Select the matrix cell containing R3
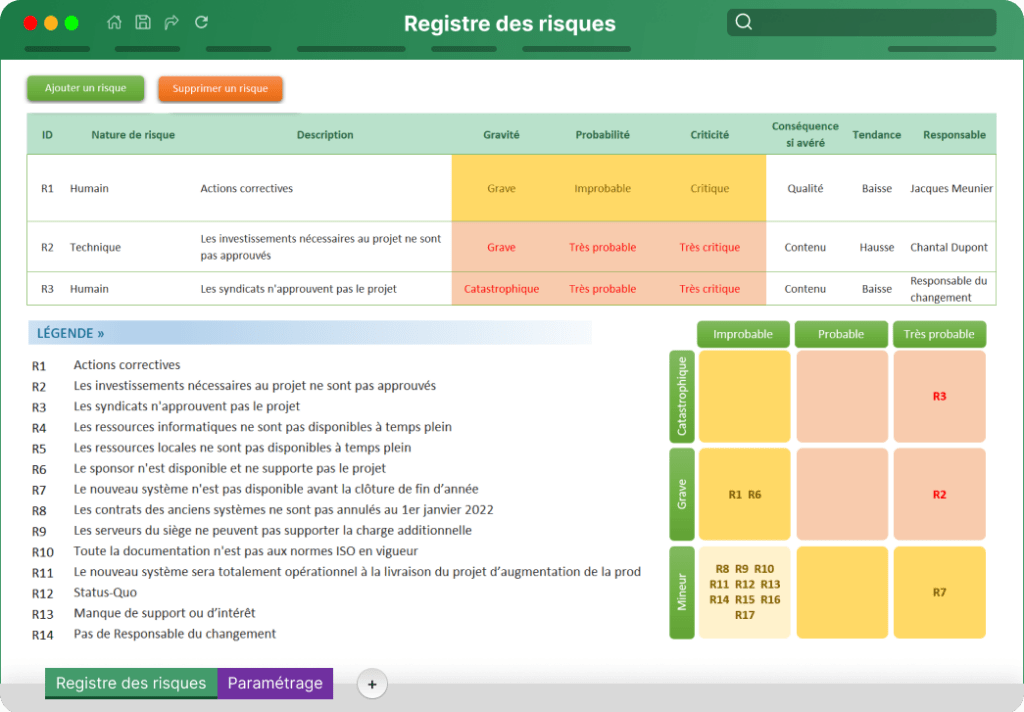1024x712 pixels. pyautogui.click(x=939, y=396)
